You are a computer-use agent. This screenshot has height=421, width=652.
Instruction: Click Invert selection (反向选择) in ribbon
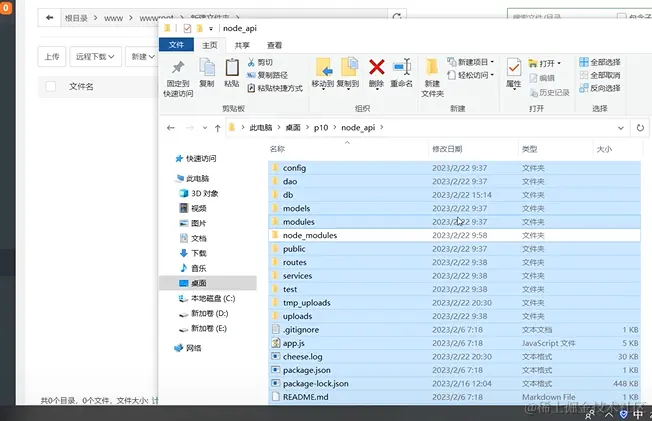click(x=600, y=88)
